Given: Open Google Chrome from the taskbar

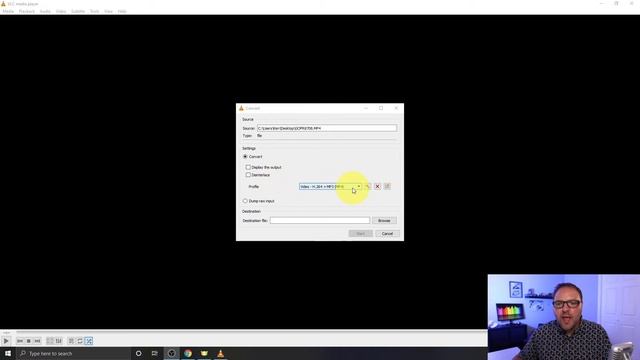Looking at the screenshot, I should pyautogui.click(x=188, y=353).
